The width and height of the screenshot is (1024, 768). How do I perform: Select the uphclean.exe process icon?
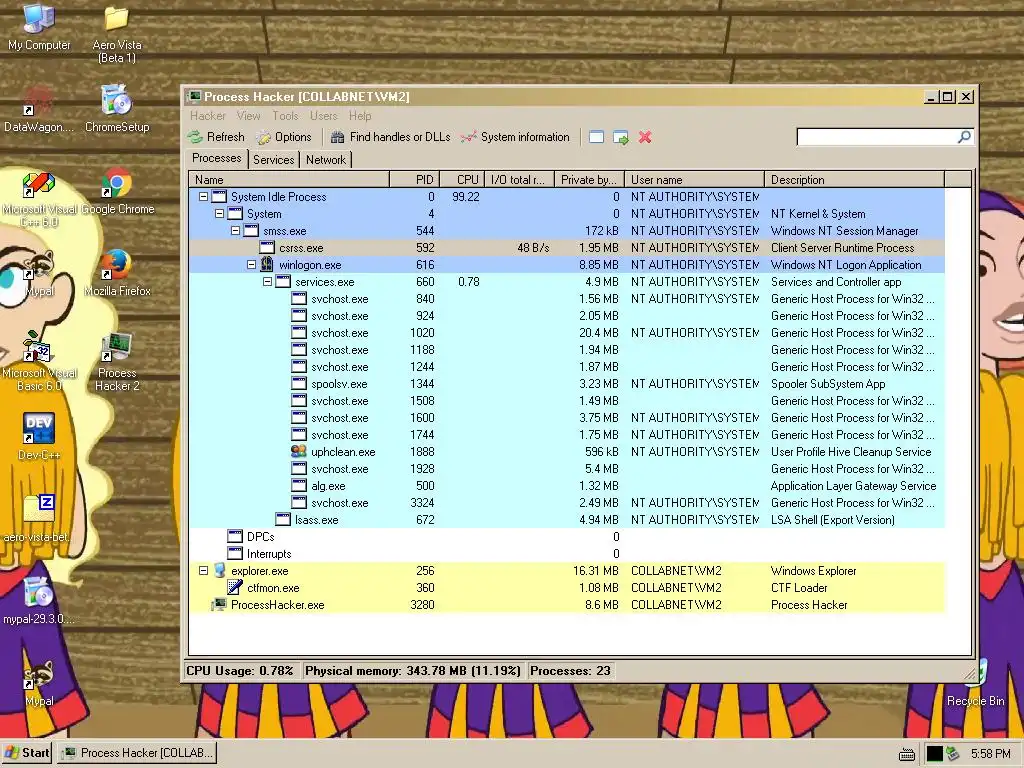[x=298, y=451]
